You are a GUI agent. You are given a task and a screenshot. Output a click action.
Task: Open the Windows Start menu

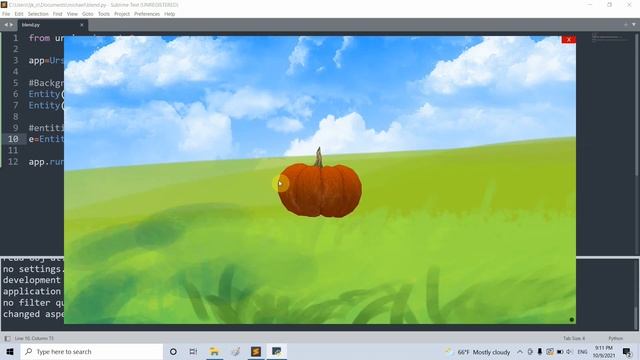(10, 351)
